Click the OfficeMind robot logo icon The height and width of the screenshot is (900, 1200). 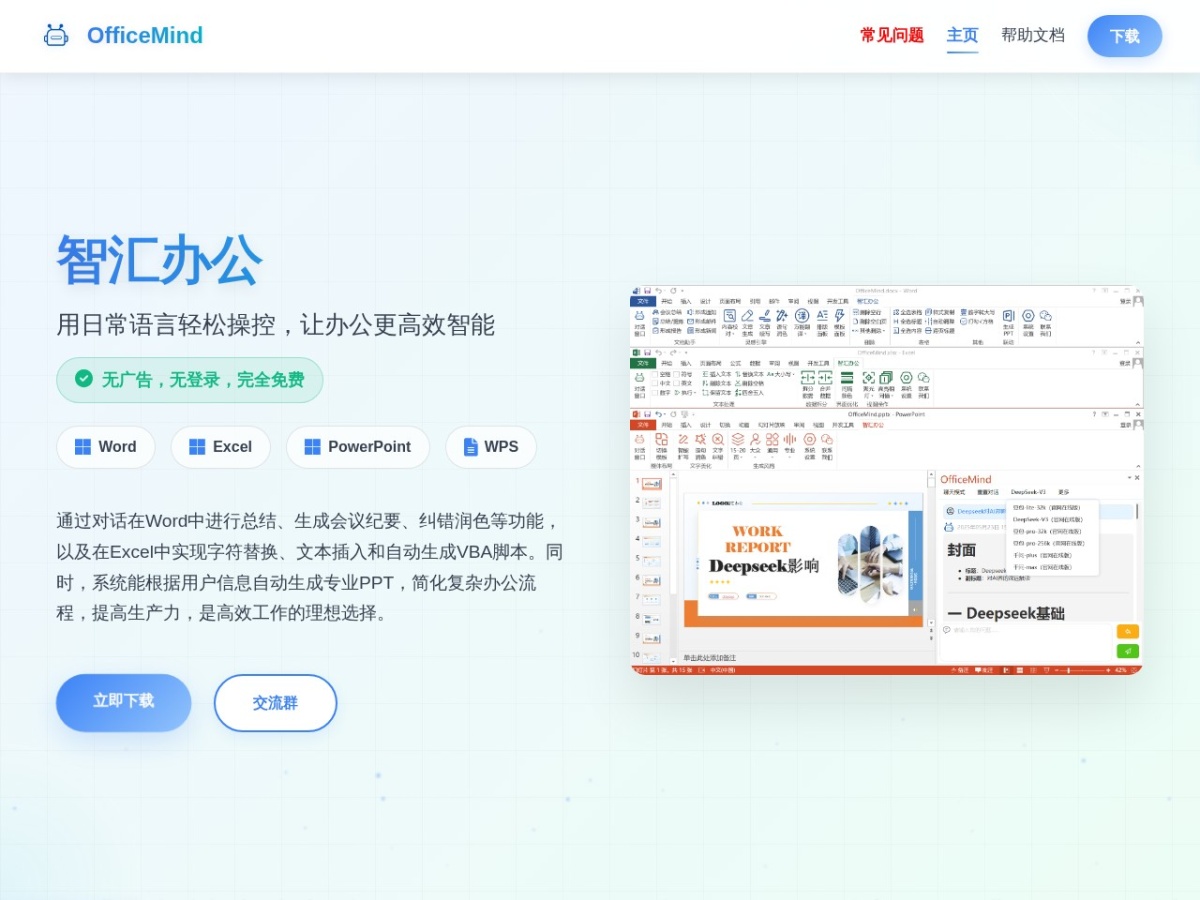(56, 36)
